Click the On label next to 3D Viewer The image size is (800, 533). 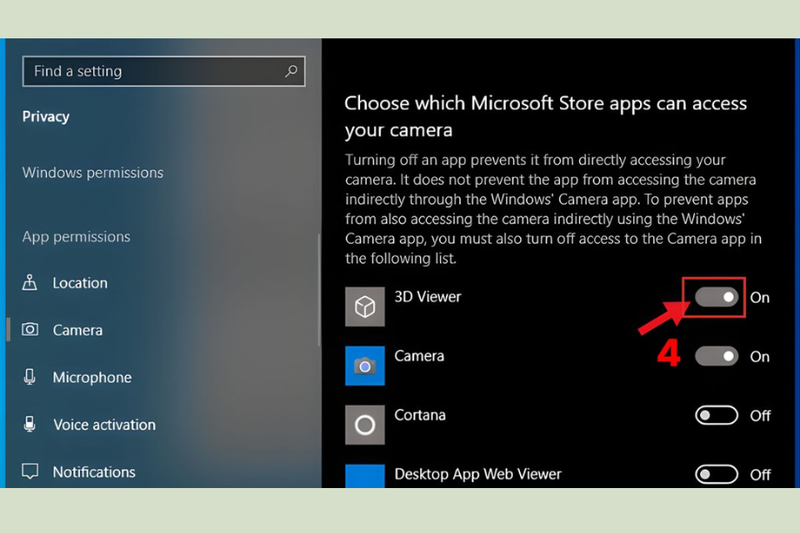[760, 297]
